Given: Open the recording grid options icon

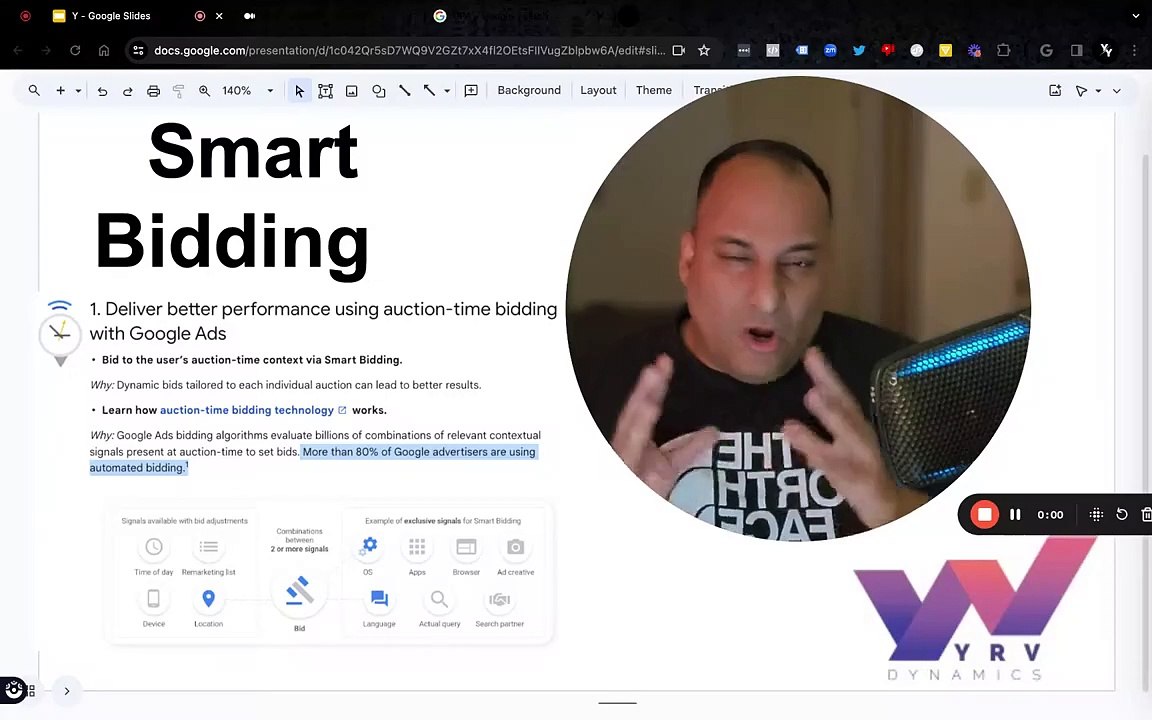Looking at the screenshot, I should 1095,514.
